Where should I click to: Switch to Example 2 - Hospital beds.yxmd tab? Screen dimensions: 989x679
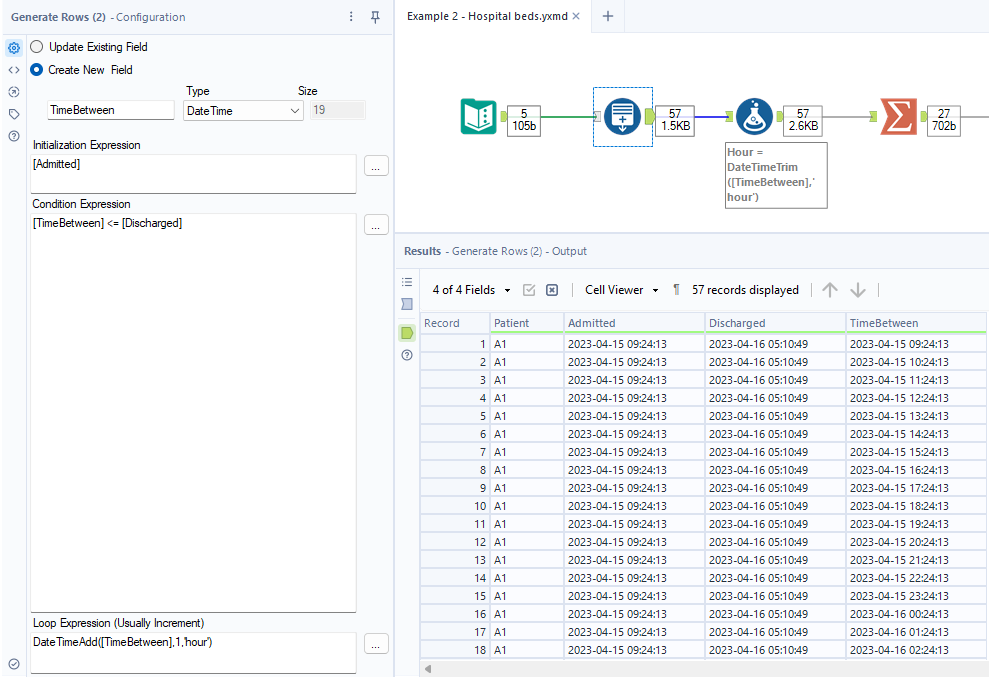(487, 17)
